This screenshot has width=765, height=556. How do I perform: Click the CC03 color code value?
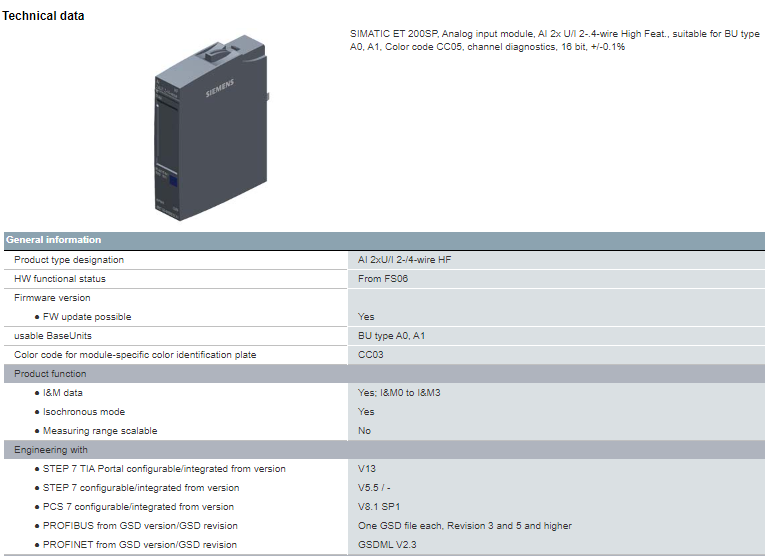pyautogui.click(x=371, y=355)
